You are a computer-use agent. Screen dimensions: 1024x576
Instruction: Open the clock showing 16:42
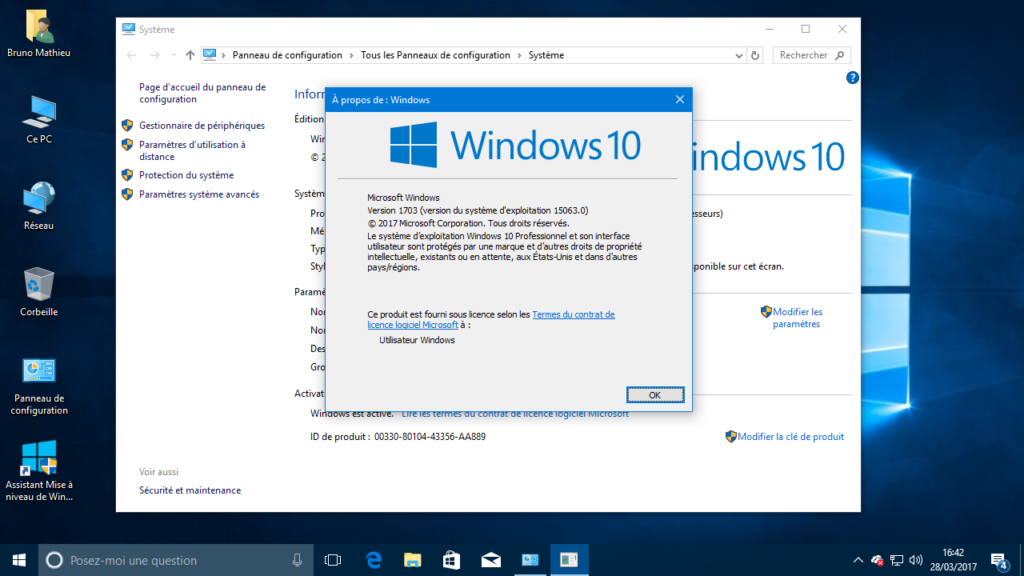click(953, 560)
